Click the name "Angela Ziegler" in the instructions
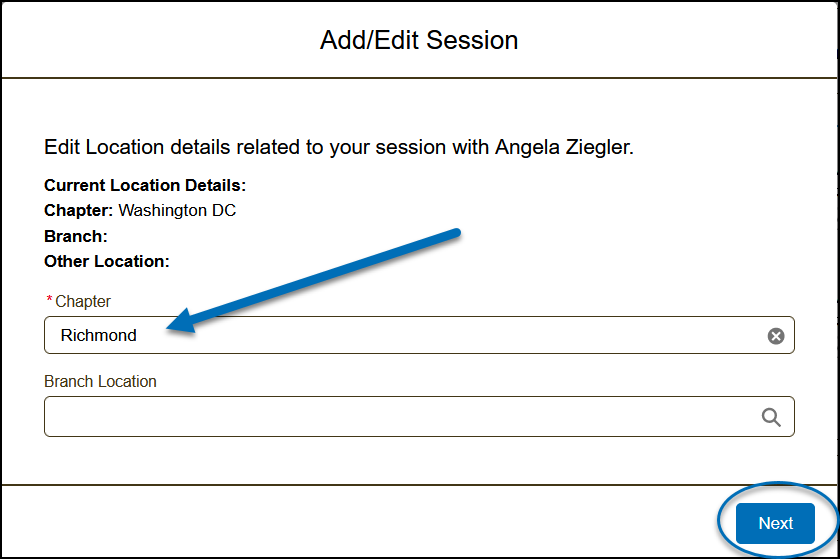This screenshot has height=559, width=840. [x=562, y=148]
